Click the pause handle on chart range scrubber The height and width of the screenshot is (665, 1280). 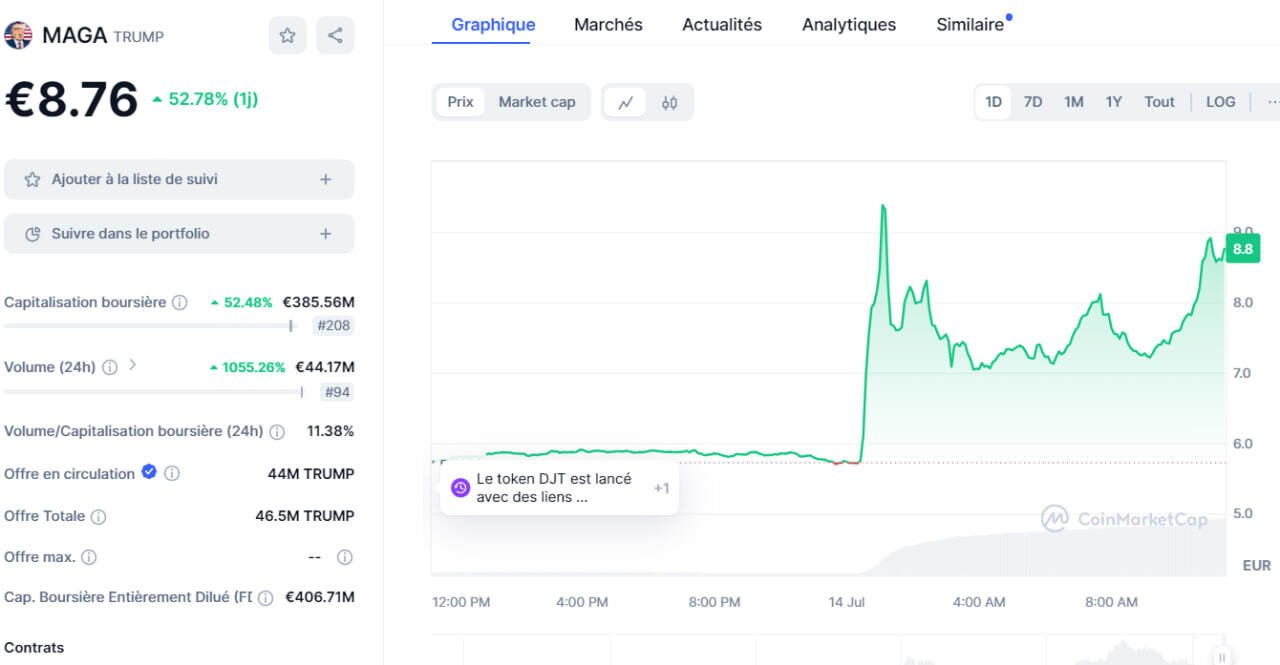pyautogui.click(x=1221, y=657)
